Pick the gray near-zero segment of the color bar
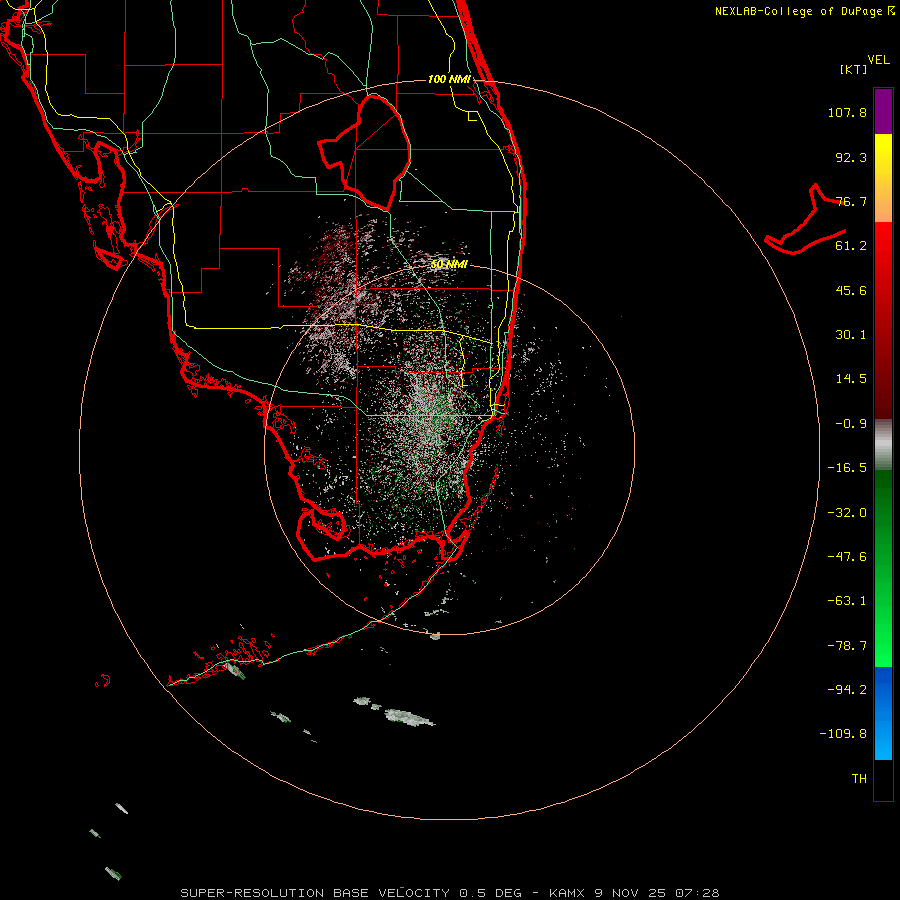The width and height of the screenshot is (900, 900). 883,445
